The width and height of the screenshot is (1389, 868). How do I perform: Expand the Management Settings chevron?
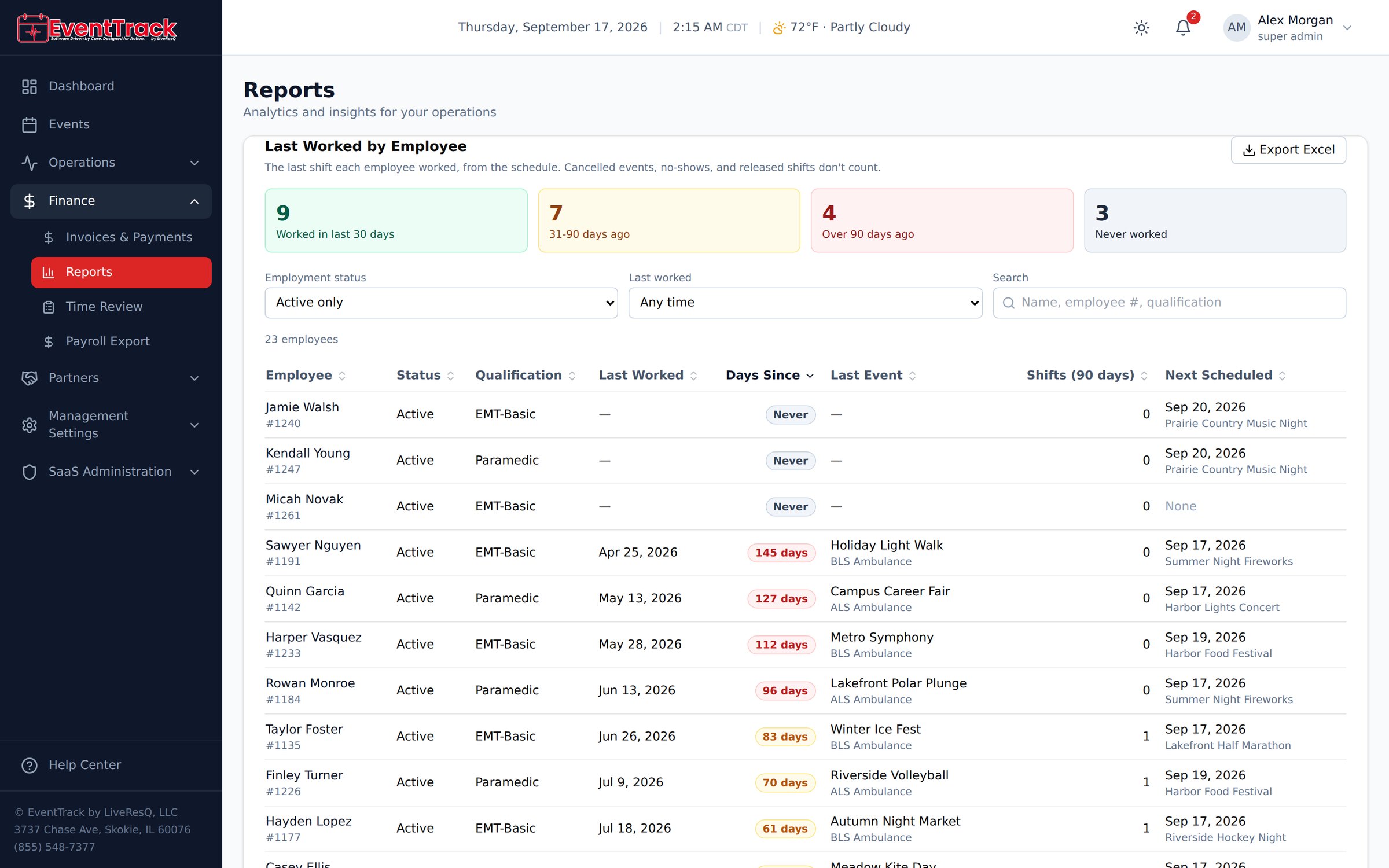point(194,425)
